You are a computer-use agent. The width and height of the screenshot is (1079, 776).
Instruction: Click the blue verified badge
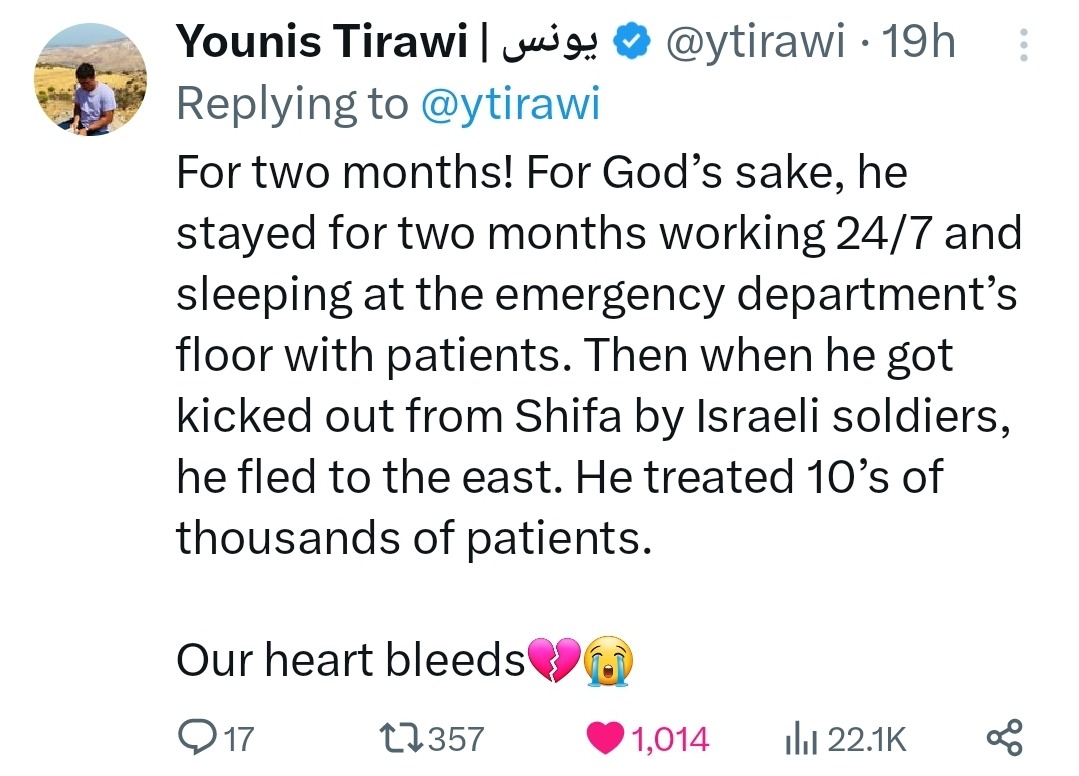627,44
